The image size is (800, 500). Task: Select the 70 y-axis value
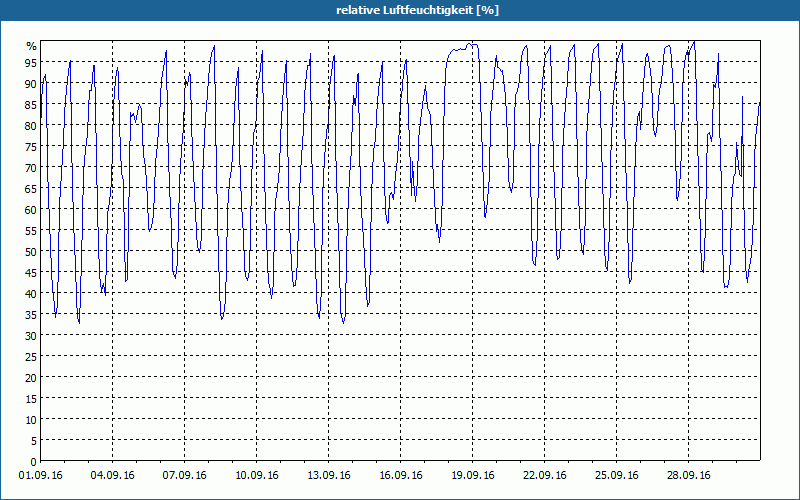(31, 168)
